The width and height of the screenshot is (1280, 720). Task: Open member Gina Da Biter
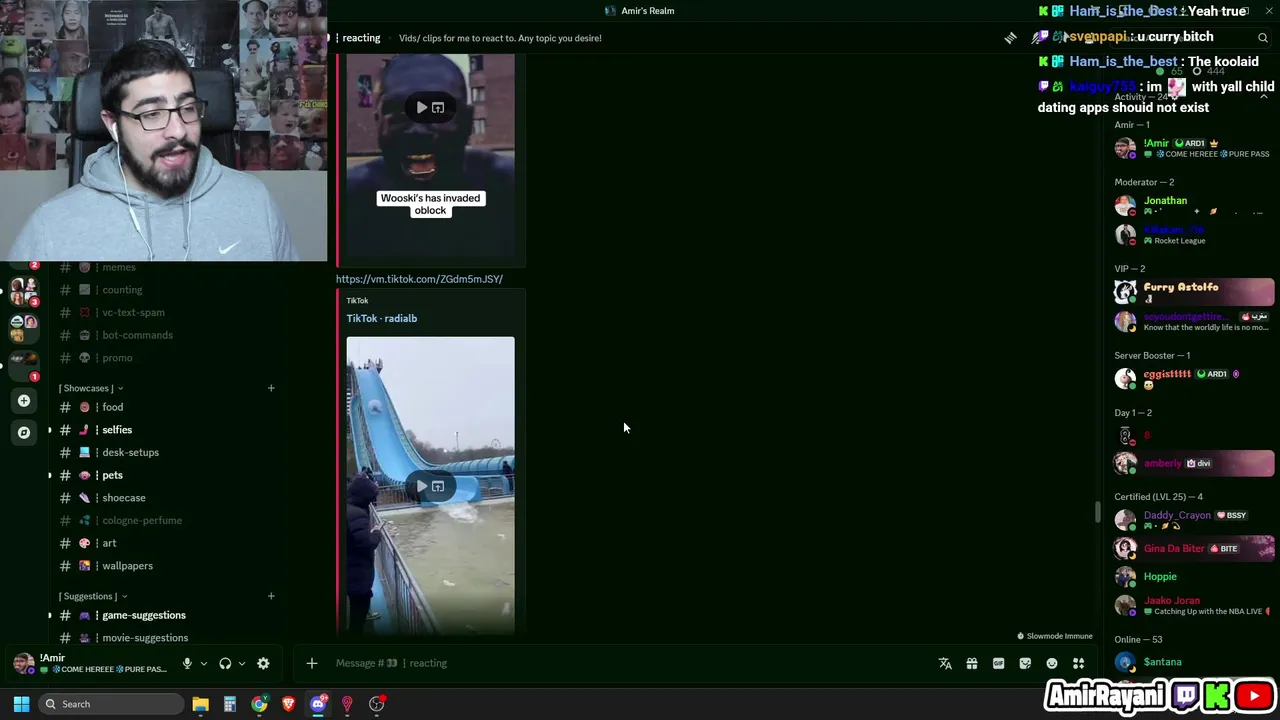pos(1192,548)
